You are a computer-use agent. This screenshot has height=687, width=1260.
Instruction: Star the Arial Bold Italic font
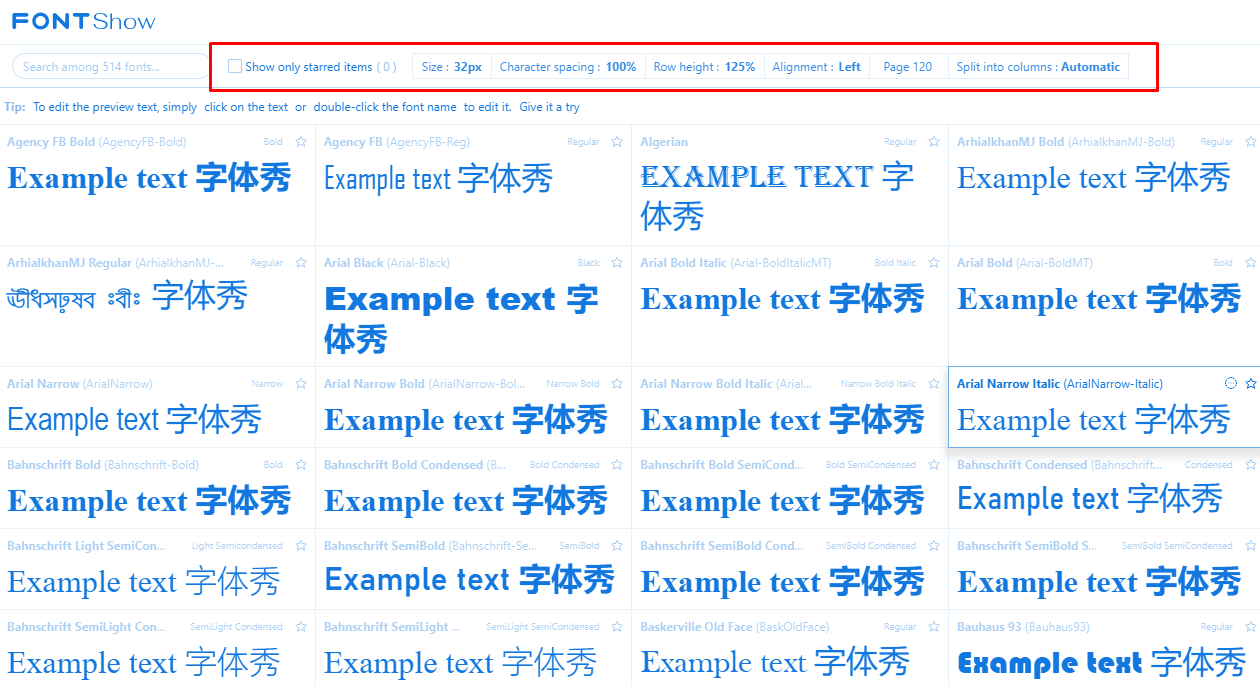click(x=934, y=263)
